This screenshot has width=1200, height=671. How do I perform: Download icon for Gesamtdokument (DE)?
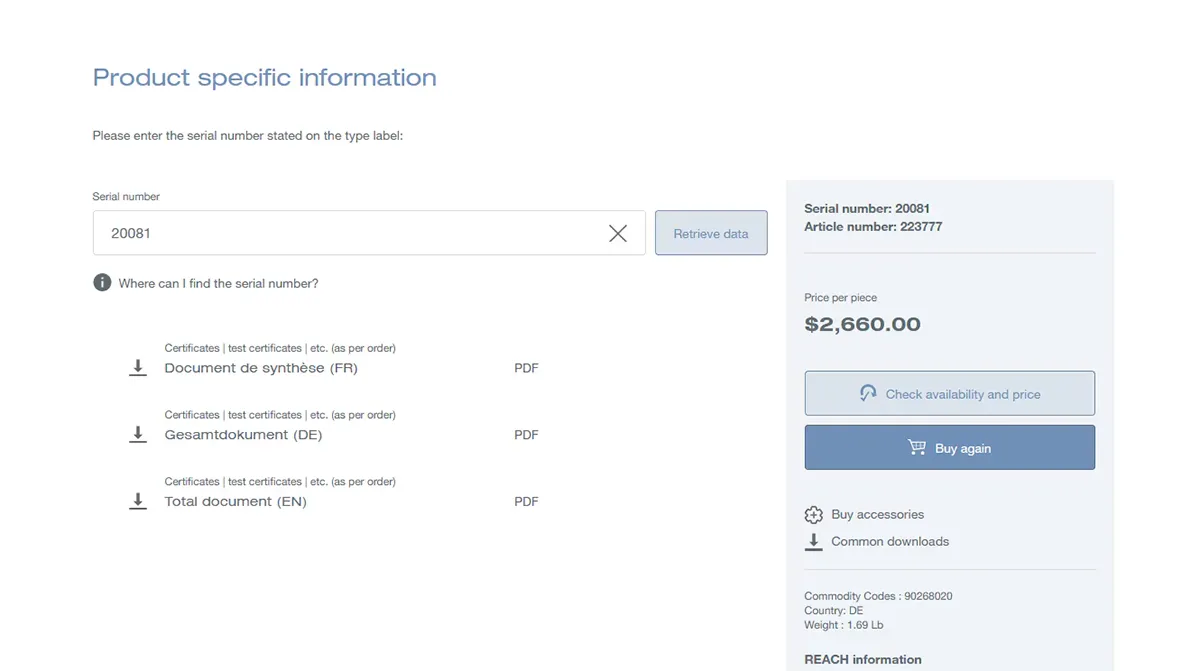[138, 435]
